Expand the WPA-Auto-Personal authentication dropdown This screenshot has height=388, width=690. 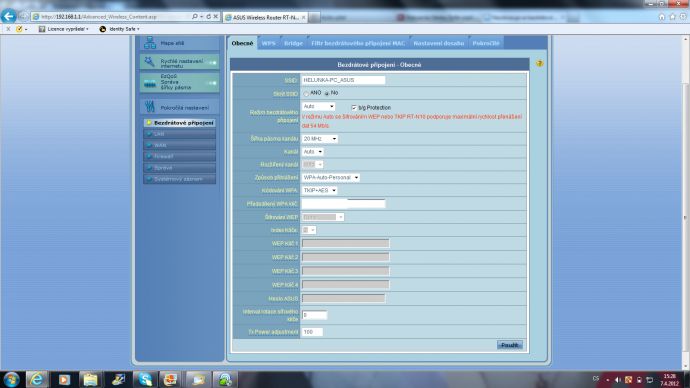click(330, 177)
